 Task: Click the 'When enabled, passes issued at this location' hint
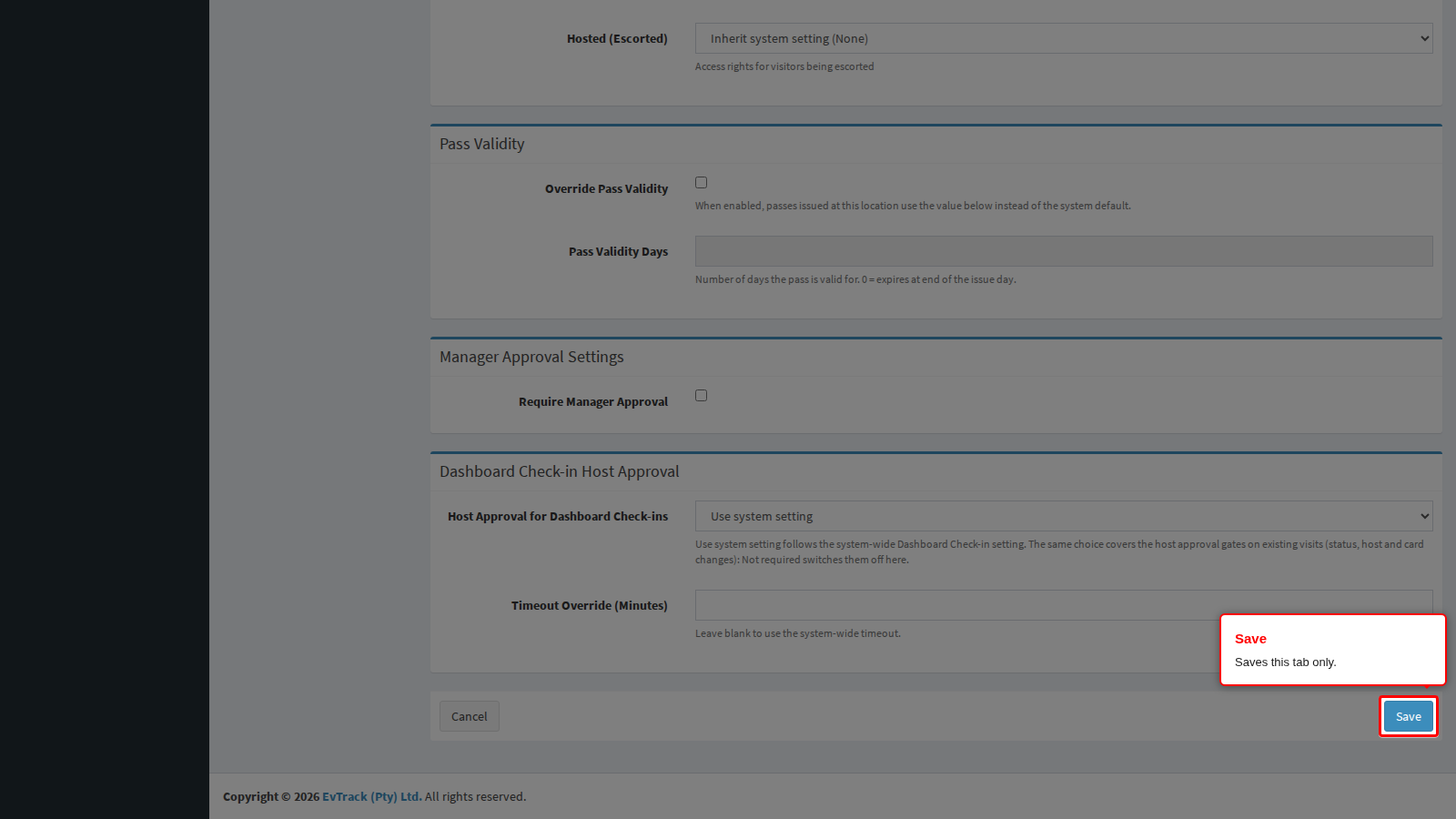coord(913,206)
